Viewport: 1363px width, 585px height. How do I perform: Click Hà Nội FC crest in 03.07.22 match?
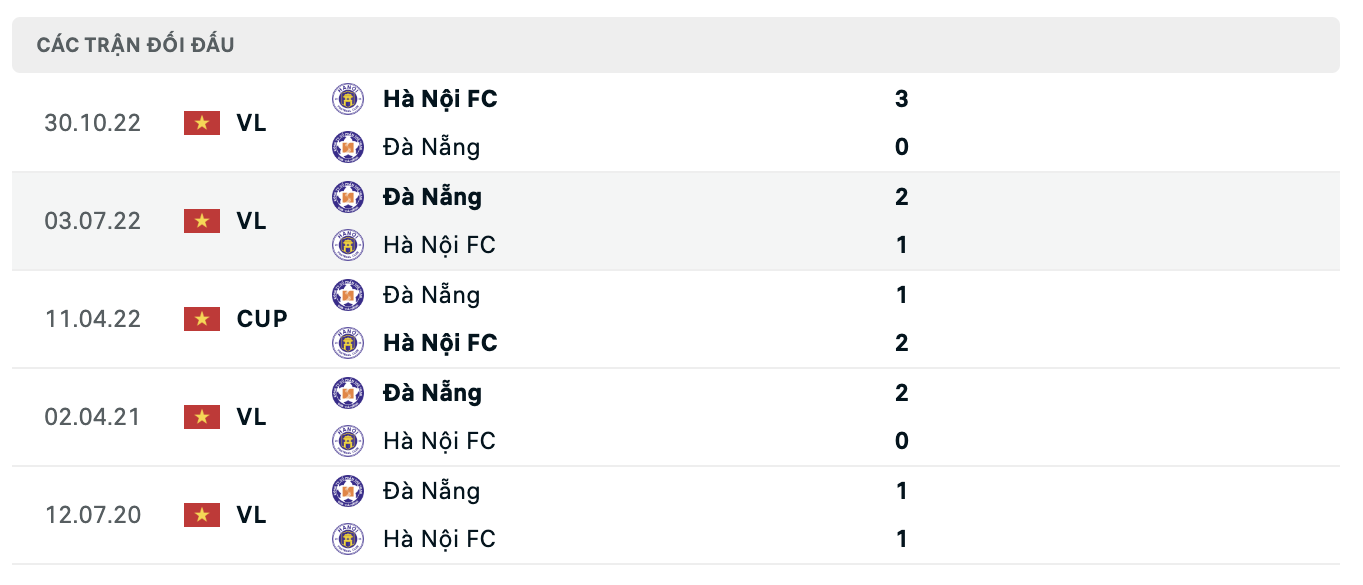point(348,245)
